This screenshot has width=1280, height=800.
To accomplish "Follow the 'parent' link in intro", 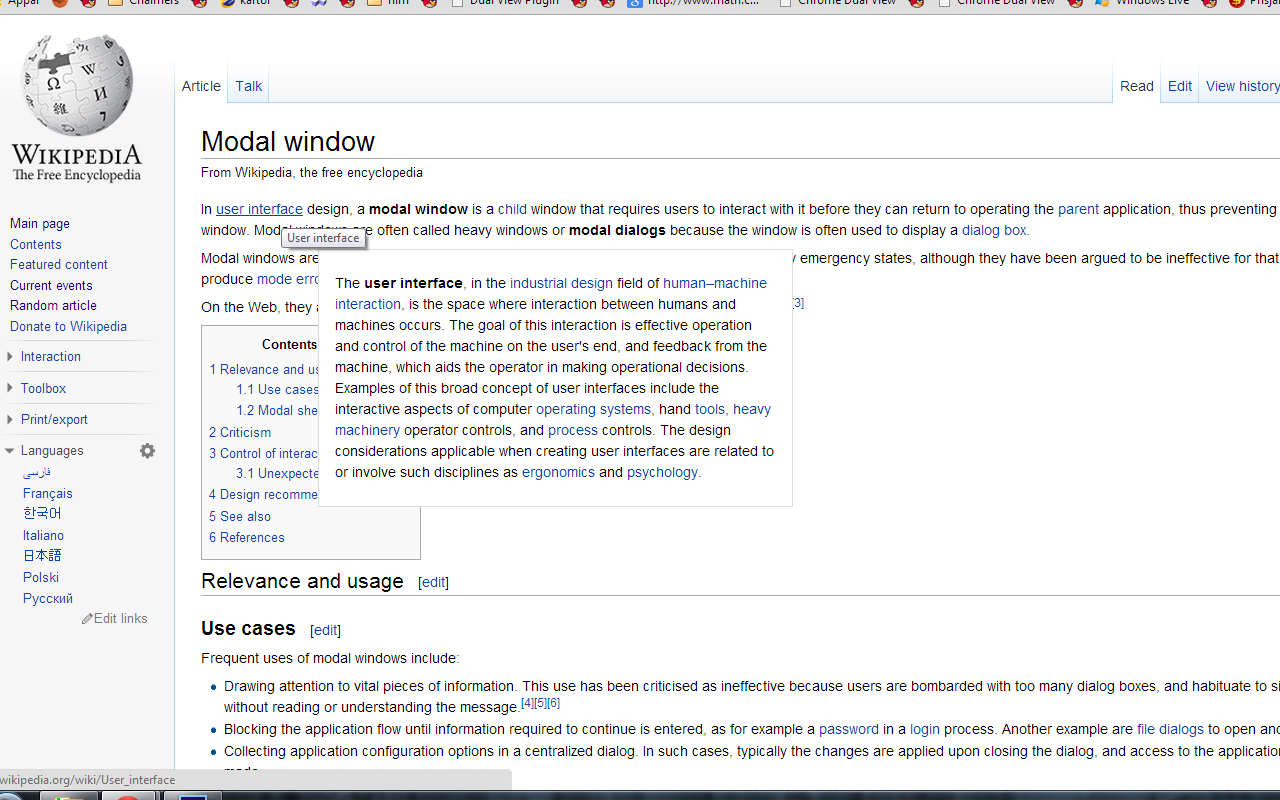I will tap(1078, 209).
